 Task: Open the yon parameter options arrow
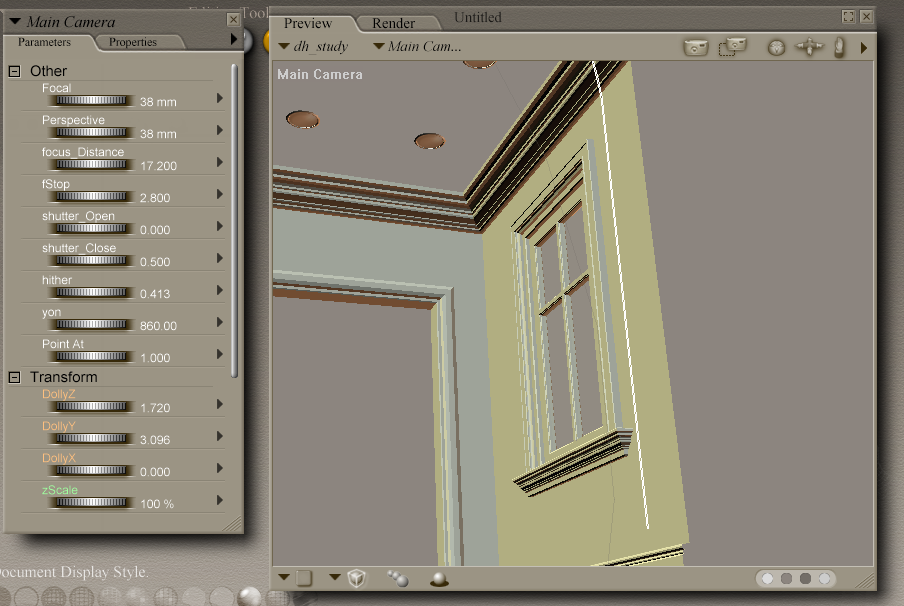click(x=220, y=322)
